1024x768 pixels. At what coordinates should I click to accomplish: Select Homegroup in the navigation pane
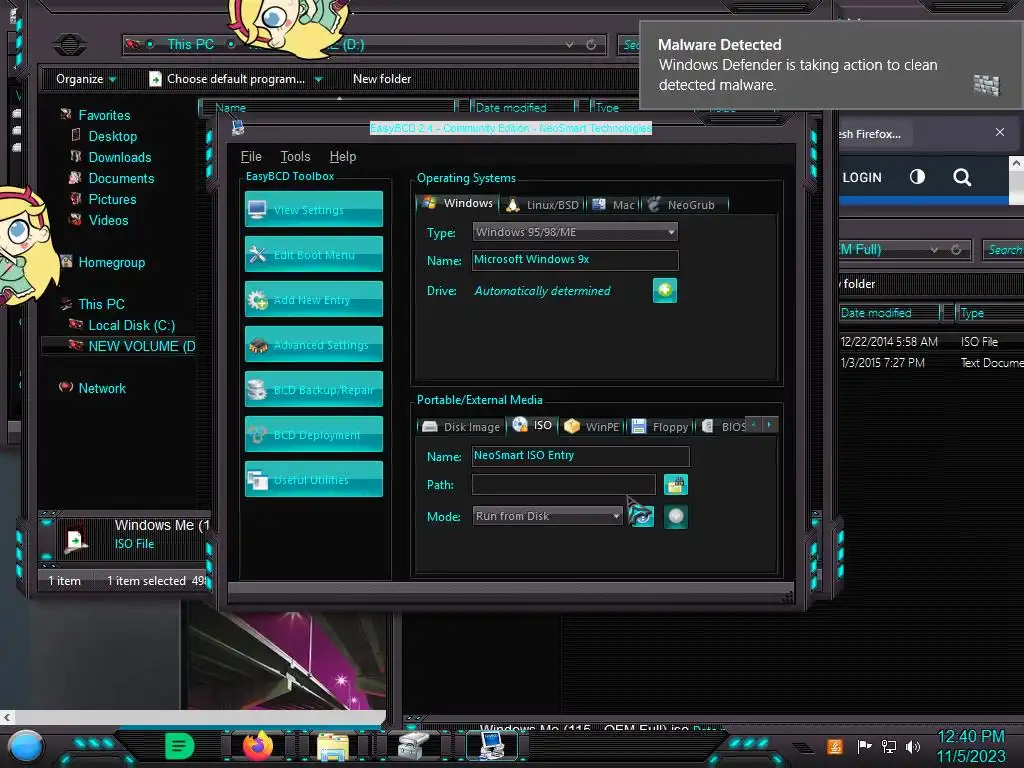(112, 262)
